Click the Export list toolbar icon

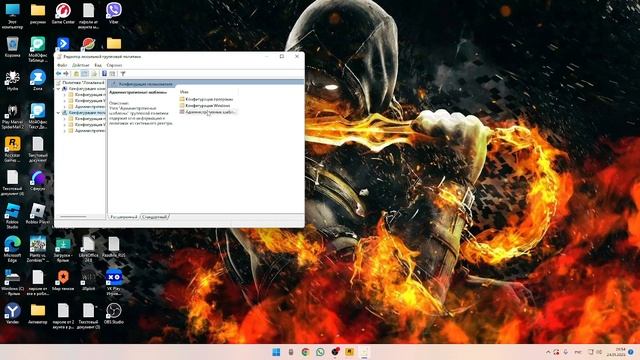(94, 74)
